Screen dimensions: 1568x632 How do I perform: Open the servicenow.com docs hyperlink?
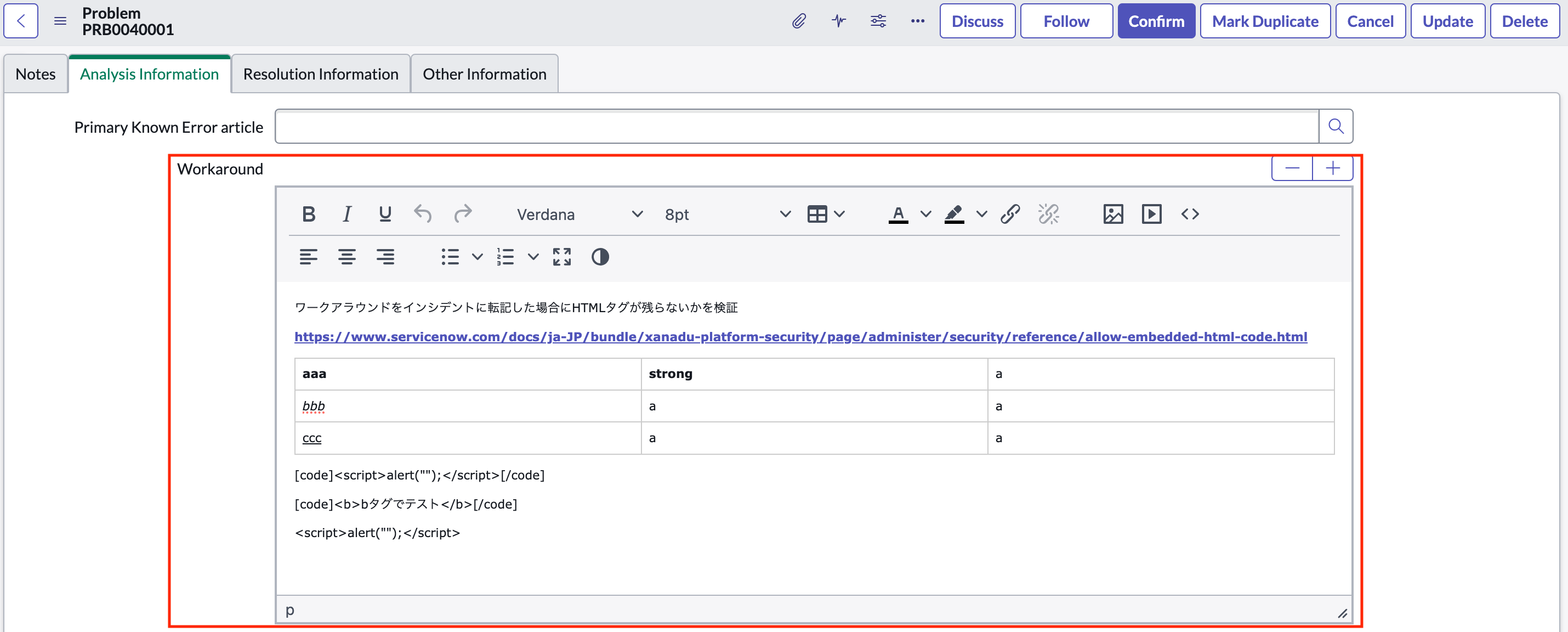click(800, 337)
